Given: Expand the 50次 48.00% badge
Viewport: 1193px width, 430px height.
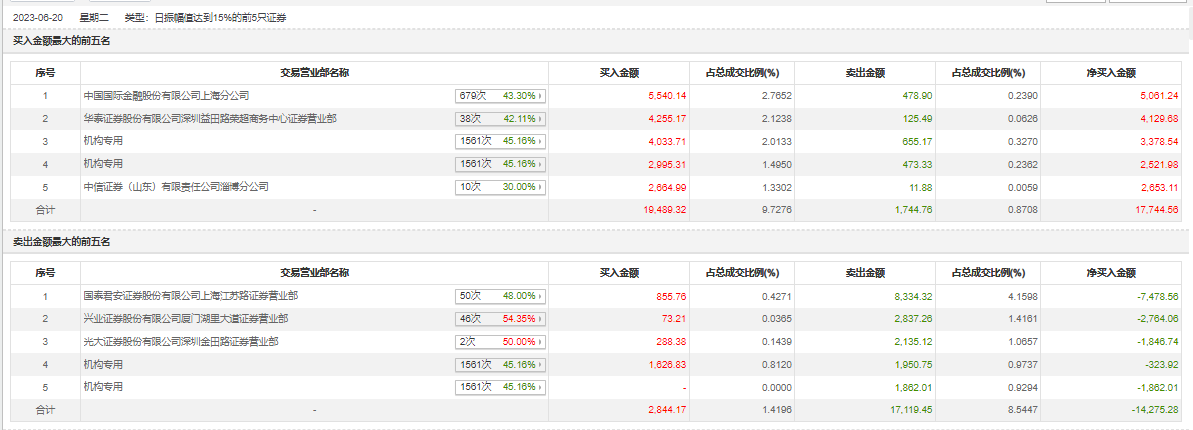Looking at the screenshot, I should click(x=500, y=296).
